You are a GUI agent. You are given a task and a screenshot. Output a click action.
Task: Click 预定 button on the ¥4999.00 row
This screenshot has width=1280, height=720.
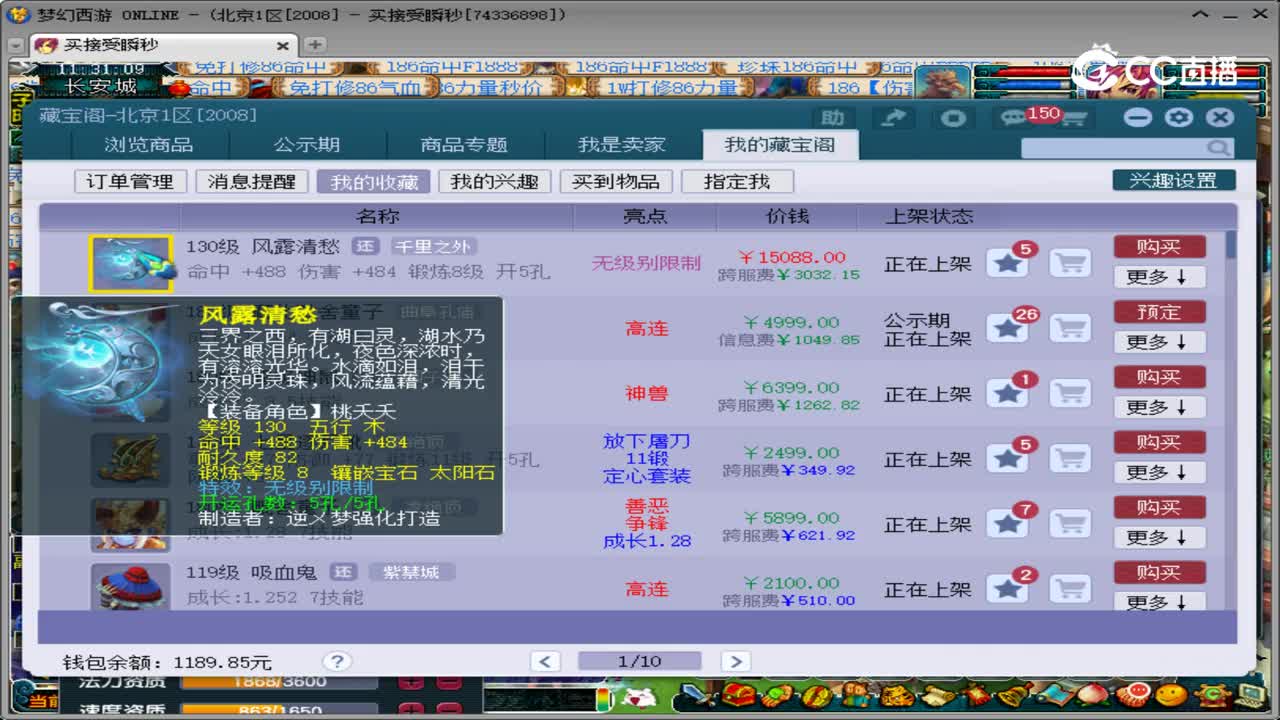pyautogui.click(x=1159, y=312)
